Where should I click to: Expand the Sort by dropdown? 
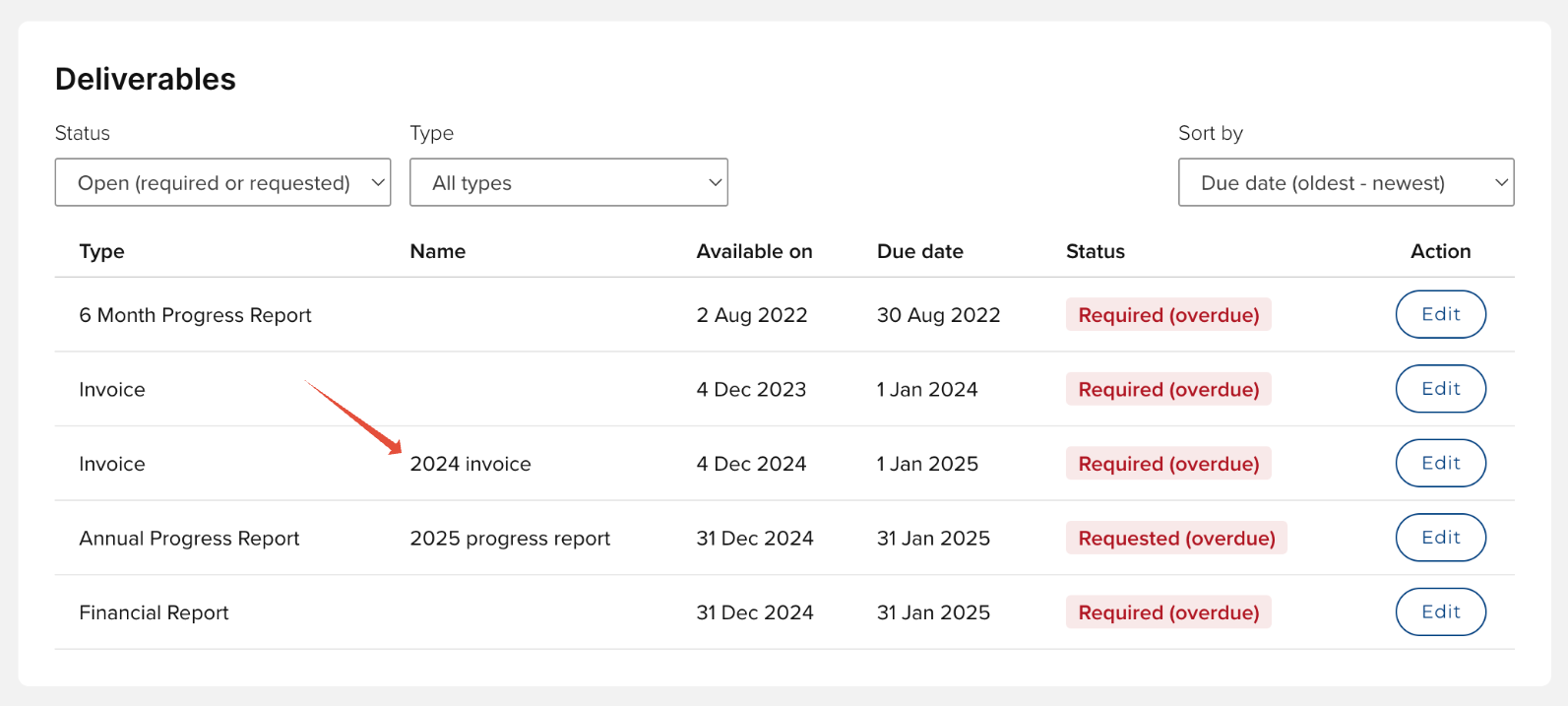(1345, 183)
